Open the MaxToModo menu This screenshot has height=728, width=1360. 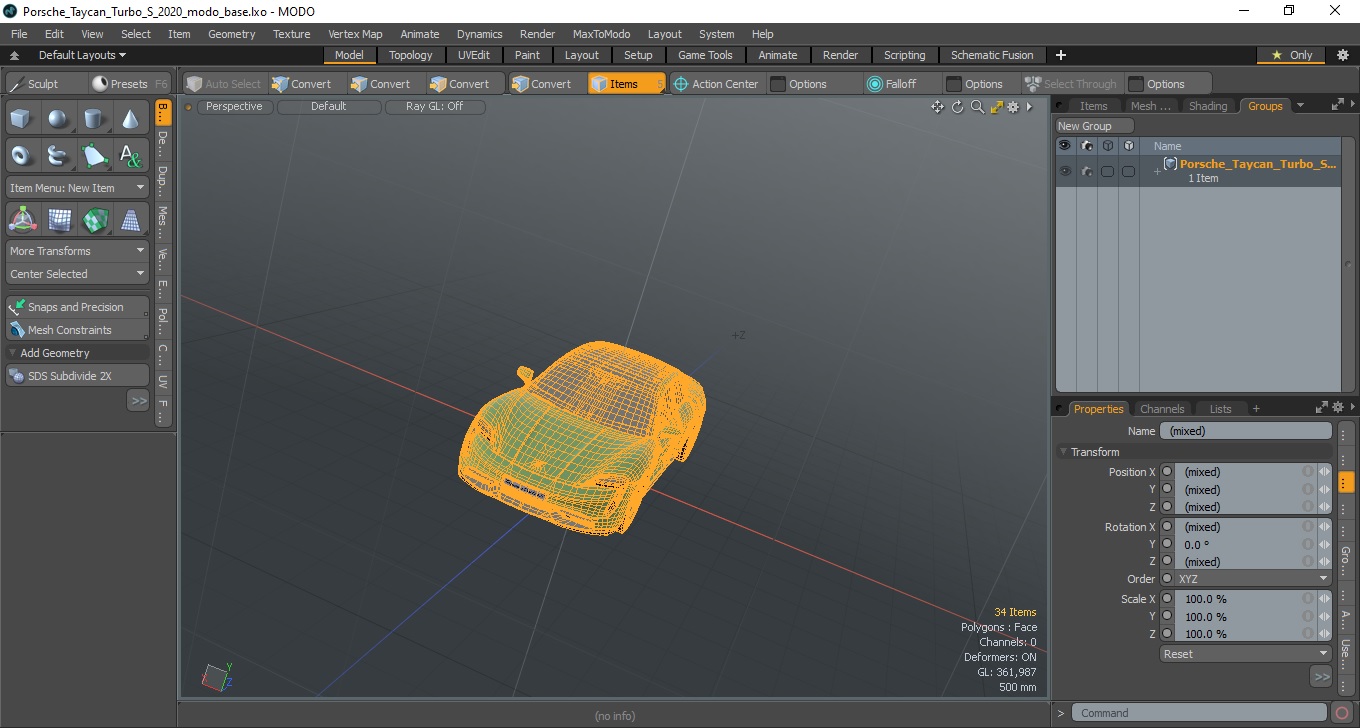(x=601, y=34)
